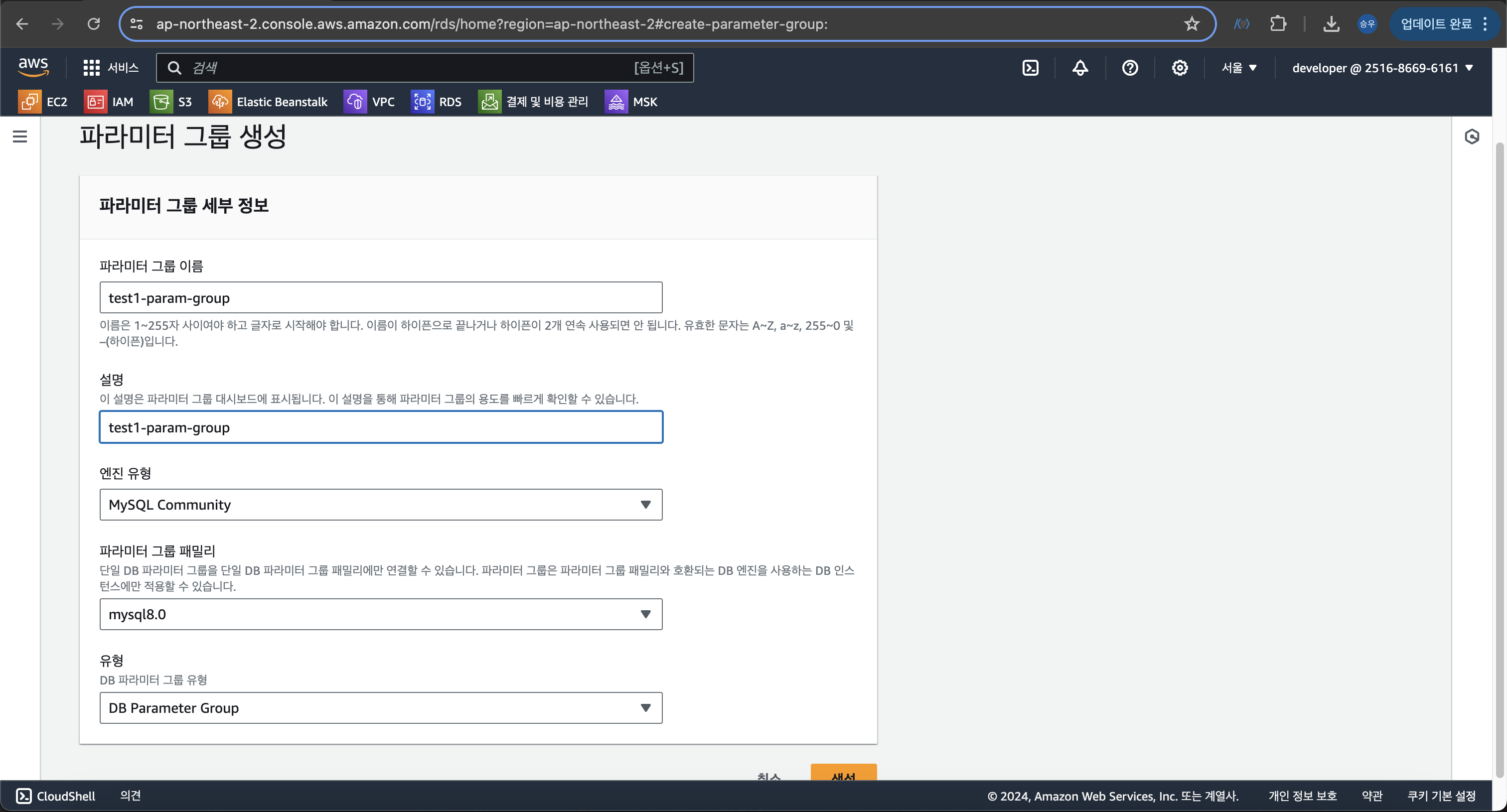Click the 파라미터 그룹 이름 input field
The height and width of the screenshot is (812, 1507).
tap(381, 297)
